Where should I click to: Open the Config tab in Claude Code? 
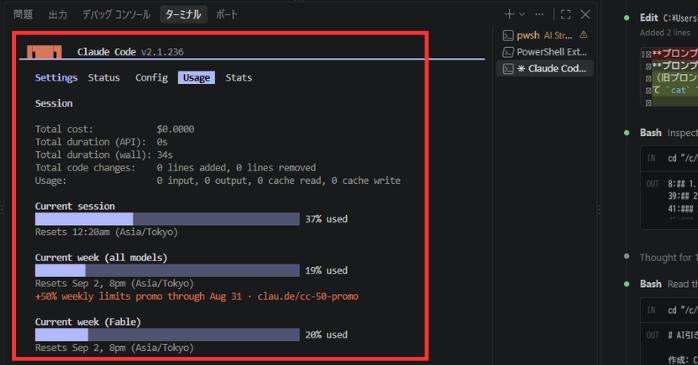pos(151,77)
